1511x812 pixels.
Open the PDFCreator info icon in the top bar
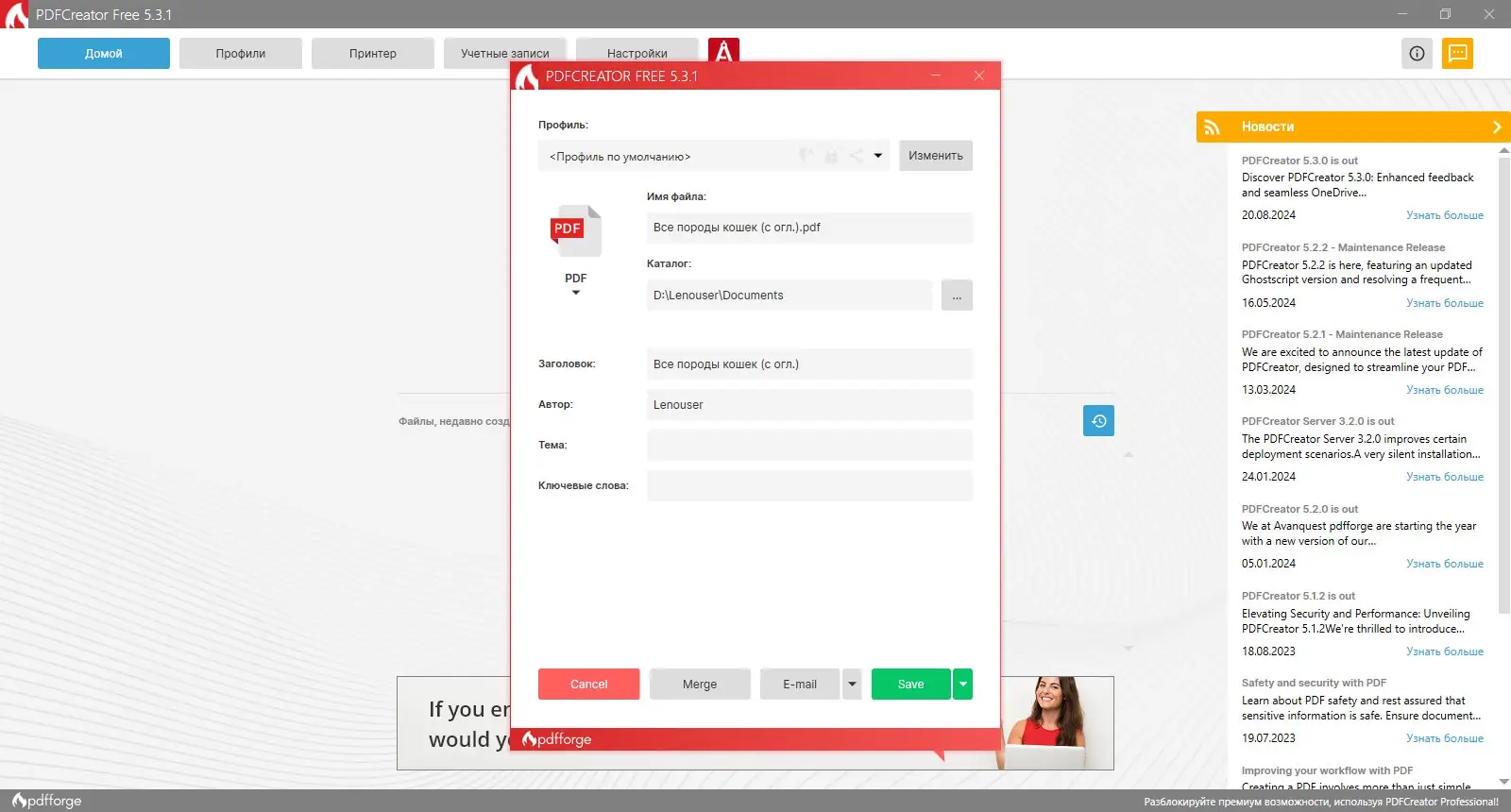click(1417, 53)
